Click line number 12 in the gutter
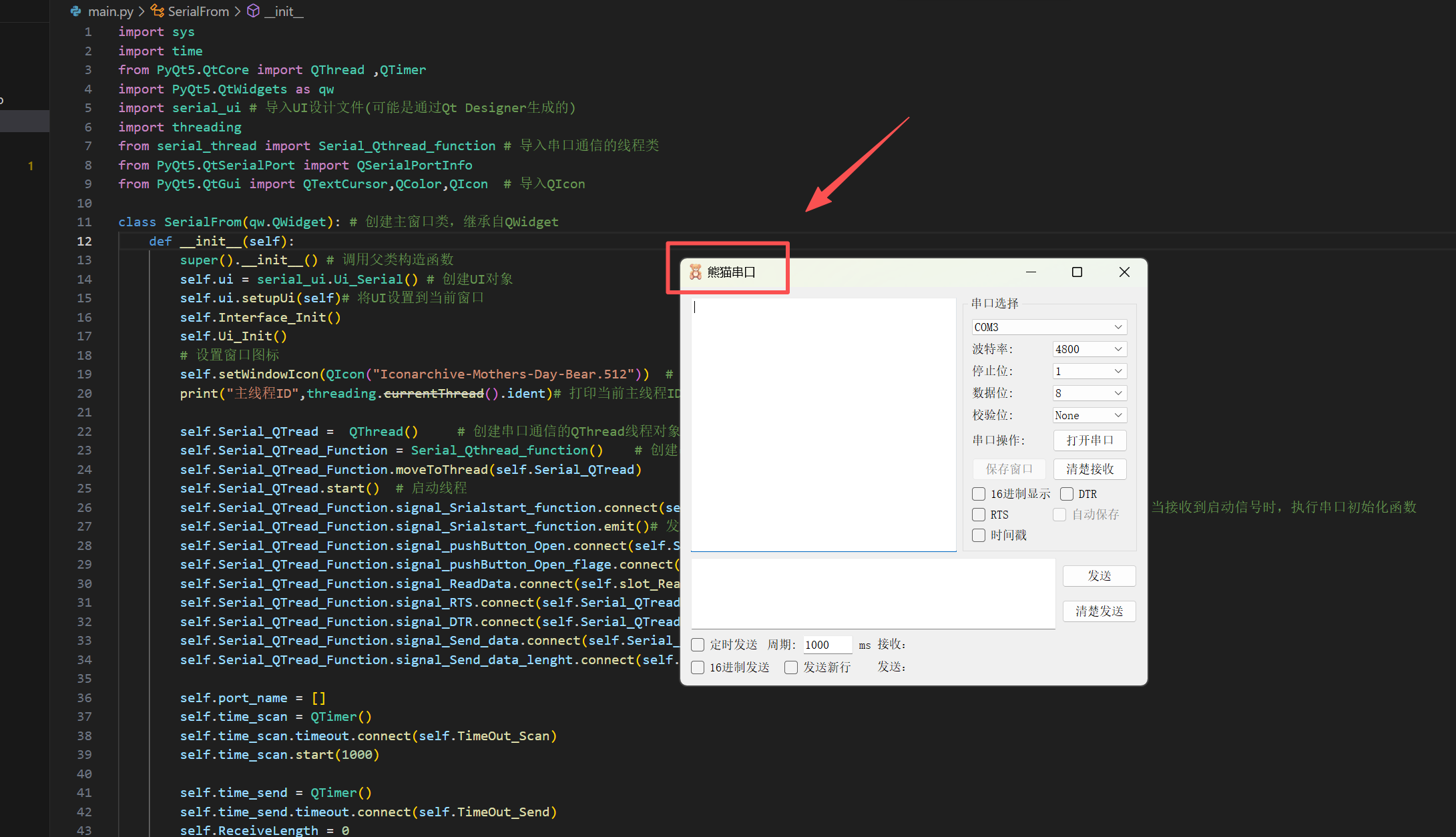 point(84,241)
